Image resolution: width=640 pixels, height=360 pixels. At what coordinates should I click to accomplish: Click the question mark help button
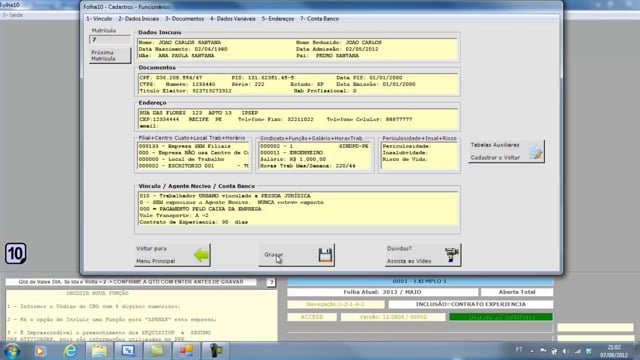[271, 282]
